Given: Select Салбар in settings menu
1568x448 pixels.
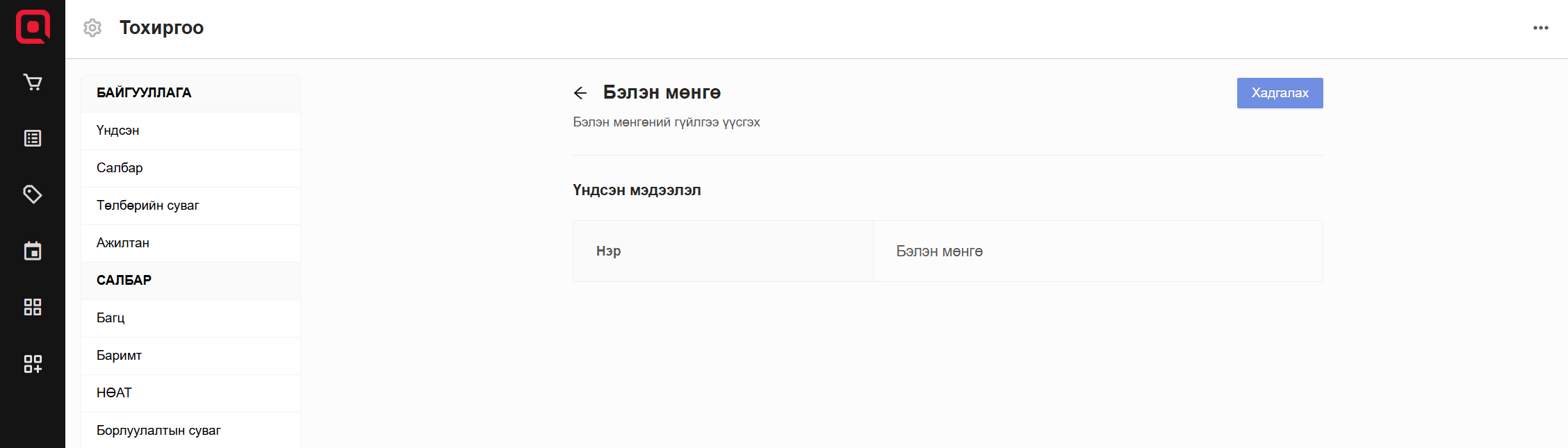Looking at the screenshot, I should 120,168.
